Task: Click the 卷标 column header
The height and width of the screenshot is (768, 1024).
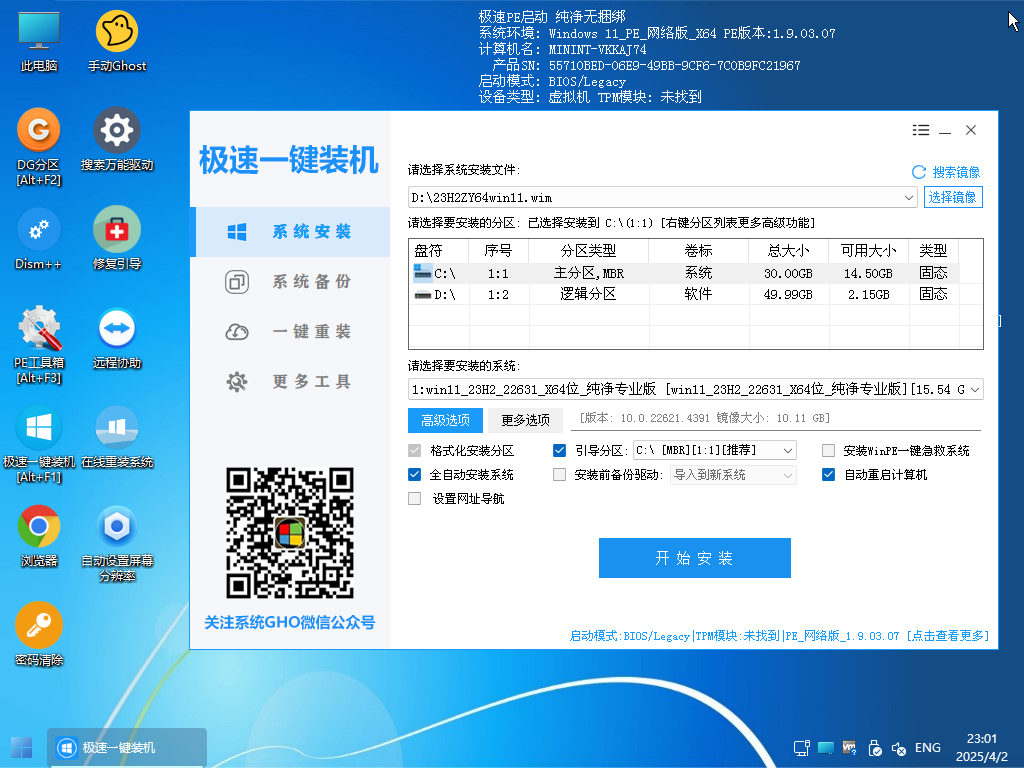Action: point(698,251)
